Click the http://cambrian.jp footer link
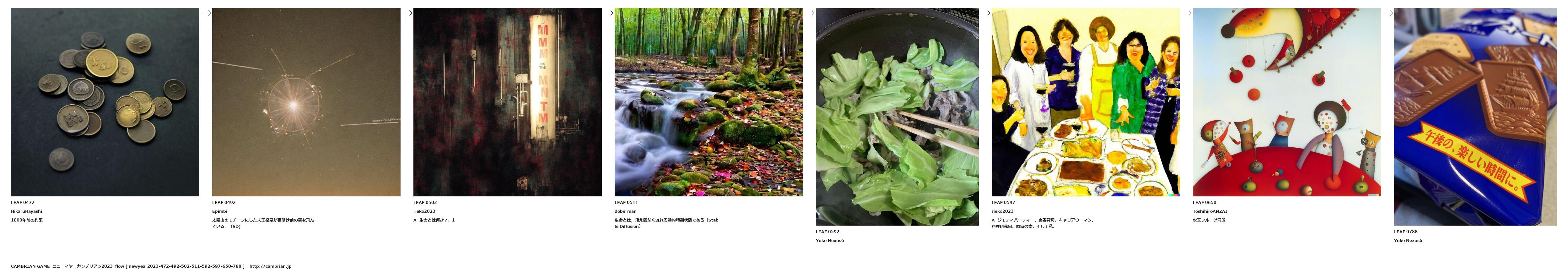The image size is (1568, 274). 270,266
